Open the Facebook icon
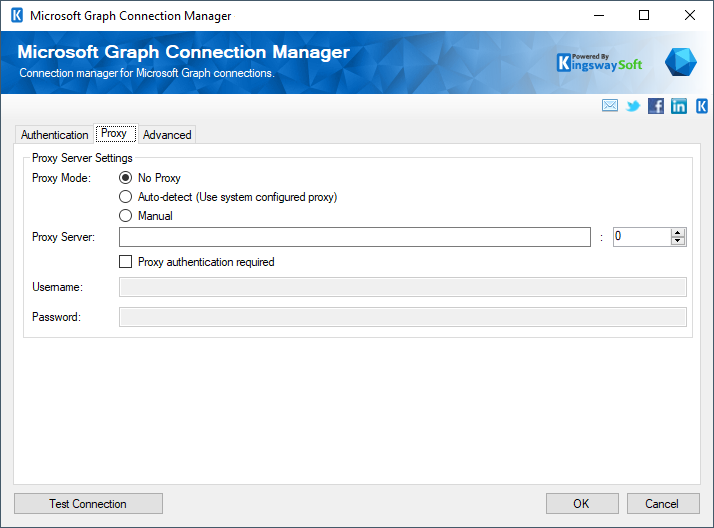 pos(656,106)
